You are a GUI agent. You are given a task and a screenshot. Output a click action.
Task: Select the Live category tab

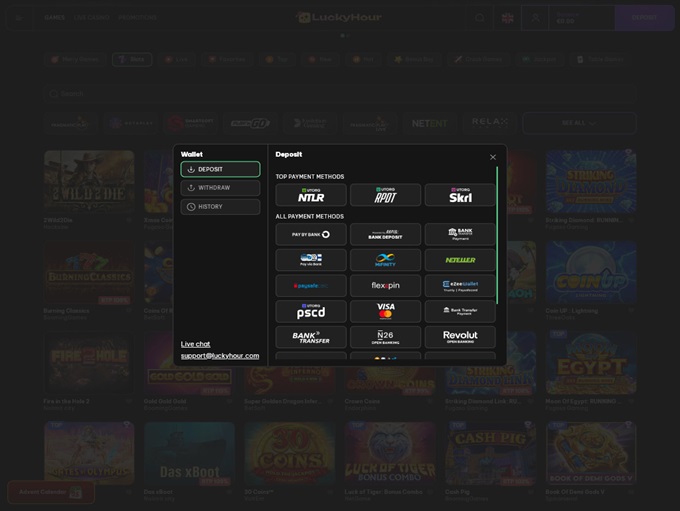(x=176, y=59)
